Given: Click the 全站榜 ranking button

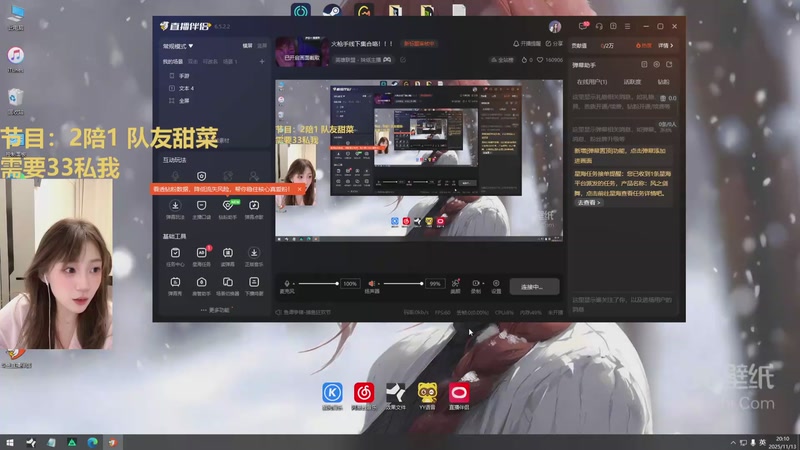Looking at the screenshot, I should pos(503,60).
